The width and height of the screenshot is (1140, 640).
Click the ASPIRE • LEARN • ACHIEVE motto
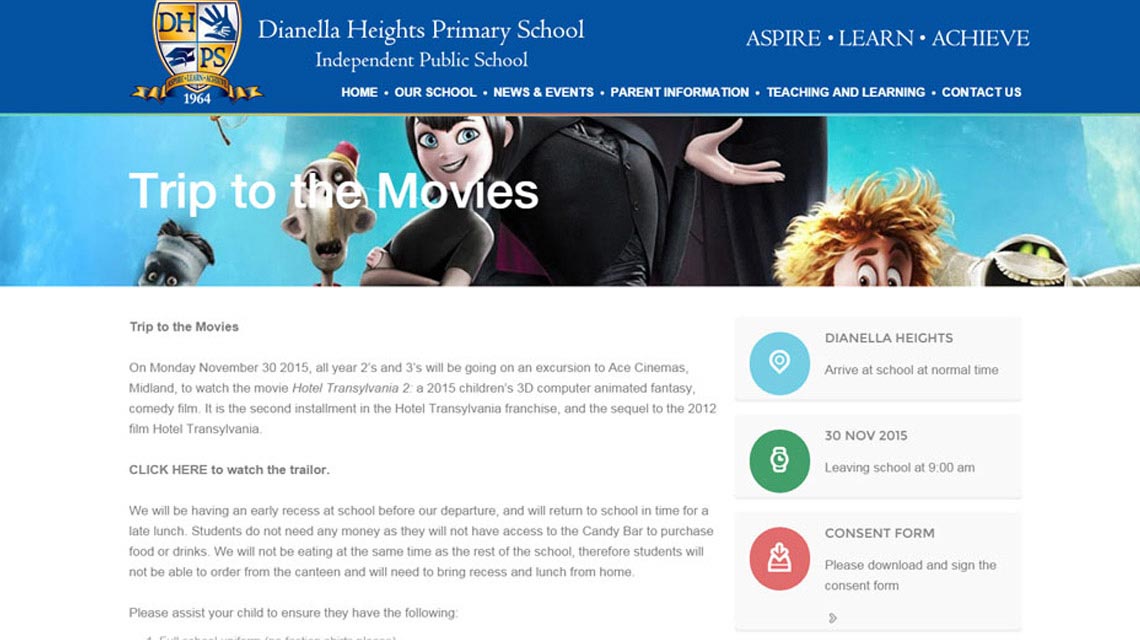pos(888,38)
